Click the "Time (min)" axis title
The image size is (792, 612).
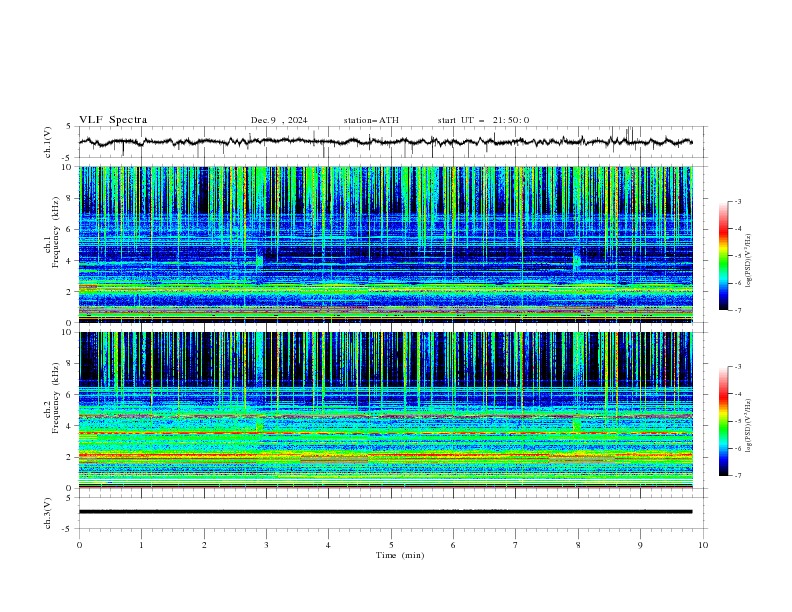[400, 555]
